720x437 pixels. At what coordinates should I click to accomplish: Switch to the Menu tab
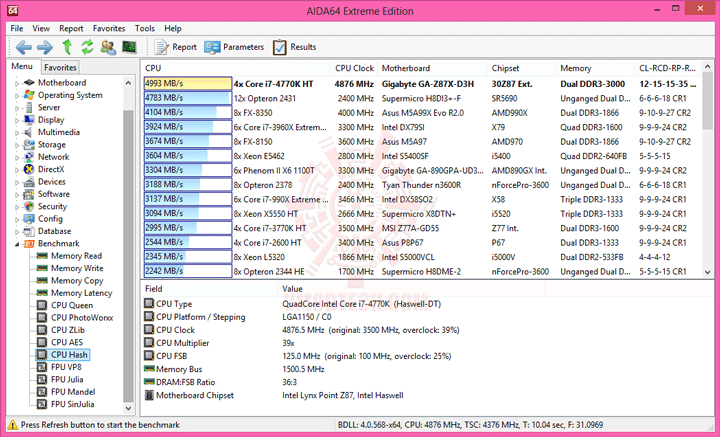coord(22,67)
